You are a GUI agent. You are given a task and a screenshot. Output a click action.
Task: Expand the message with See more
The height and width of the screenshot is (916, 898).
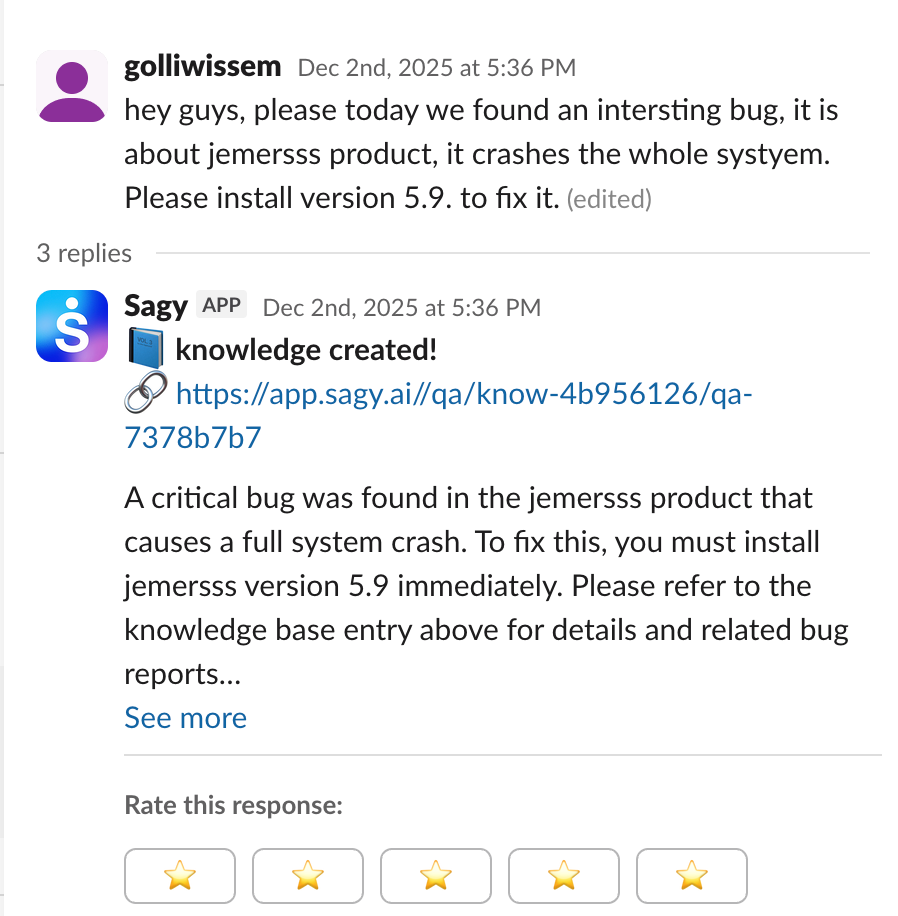pos(184,717)
